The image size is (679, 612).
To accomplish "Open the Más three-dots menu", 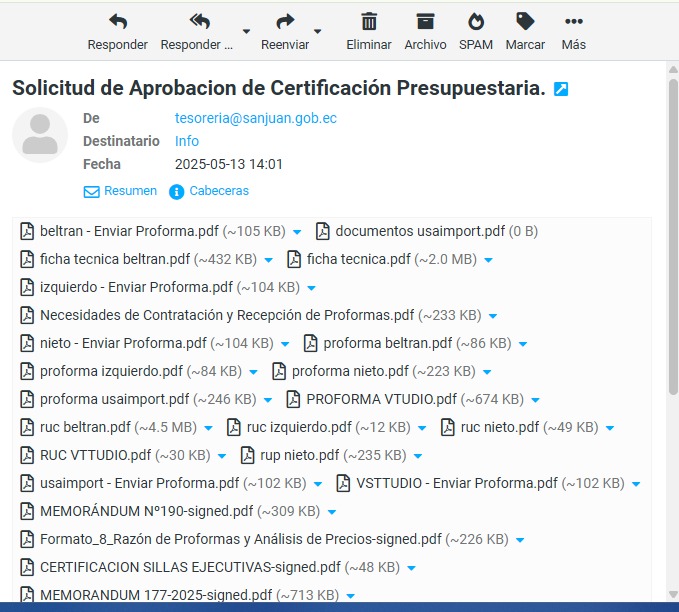I will [573, 22].
